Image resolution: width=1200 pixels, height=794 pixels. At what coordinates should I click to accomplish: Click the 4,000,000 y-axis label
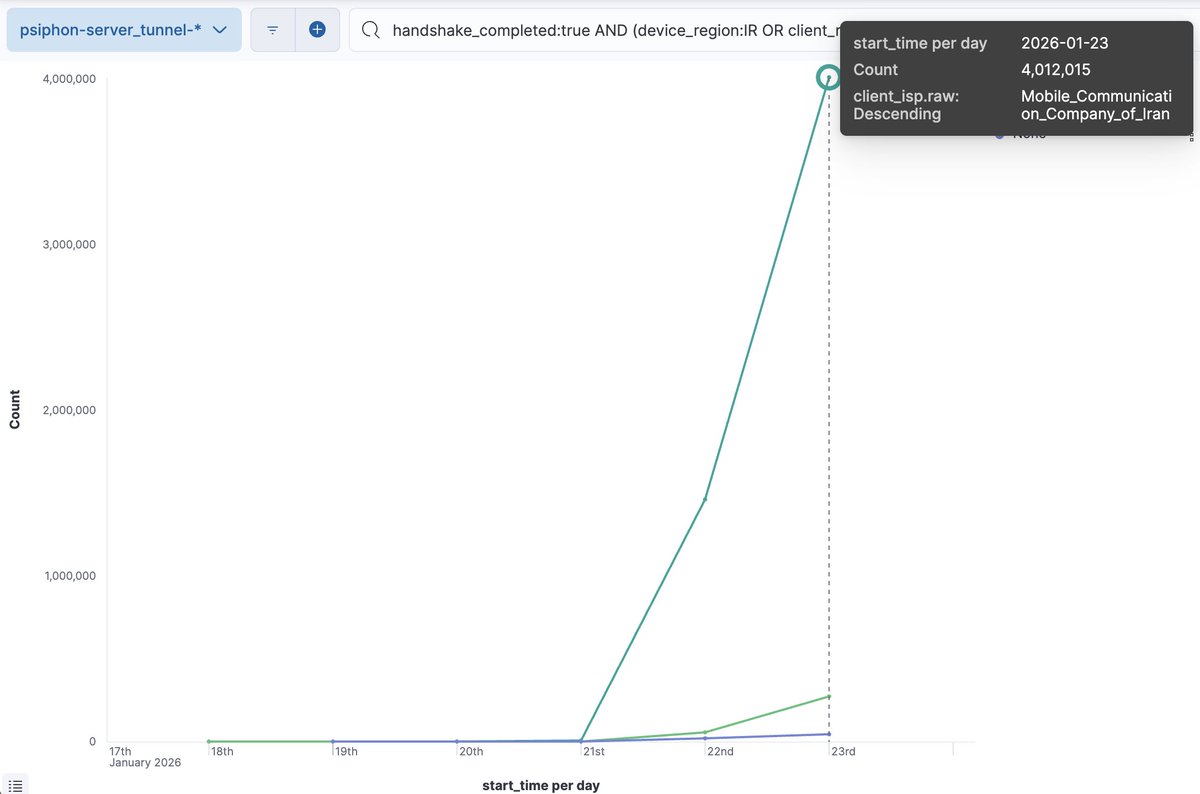(x=68, y=79)
